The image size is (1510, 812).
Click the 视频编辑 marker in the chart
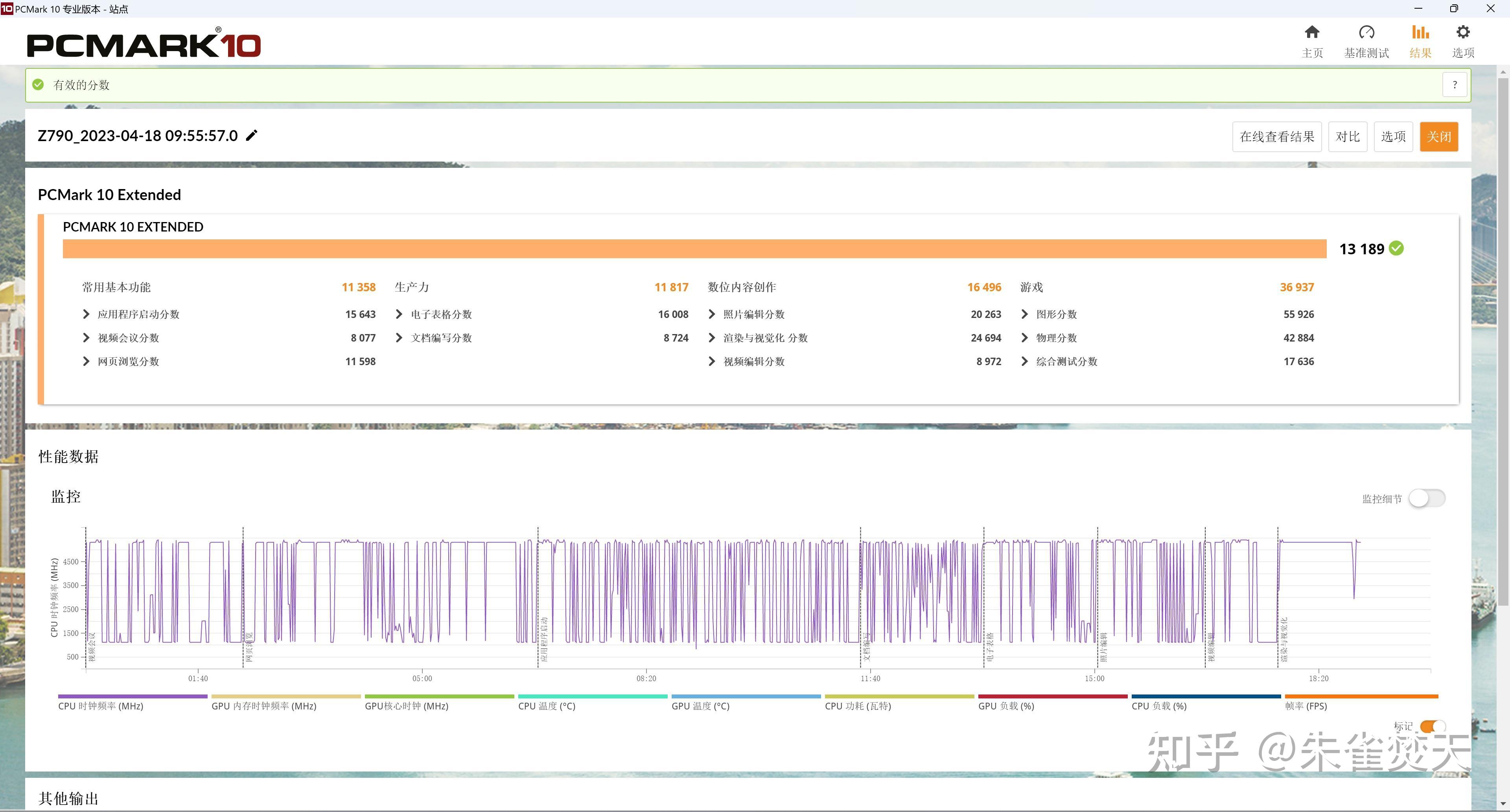pyautogui.click(x=1210, y=647)
